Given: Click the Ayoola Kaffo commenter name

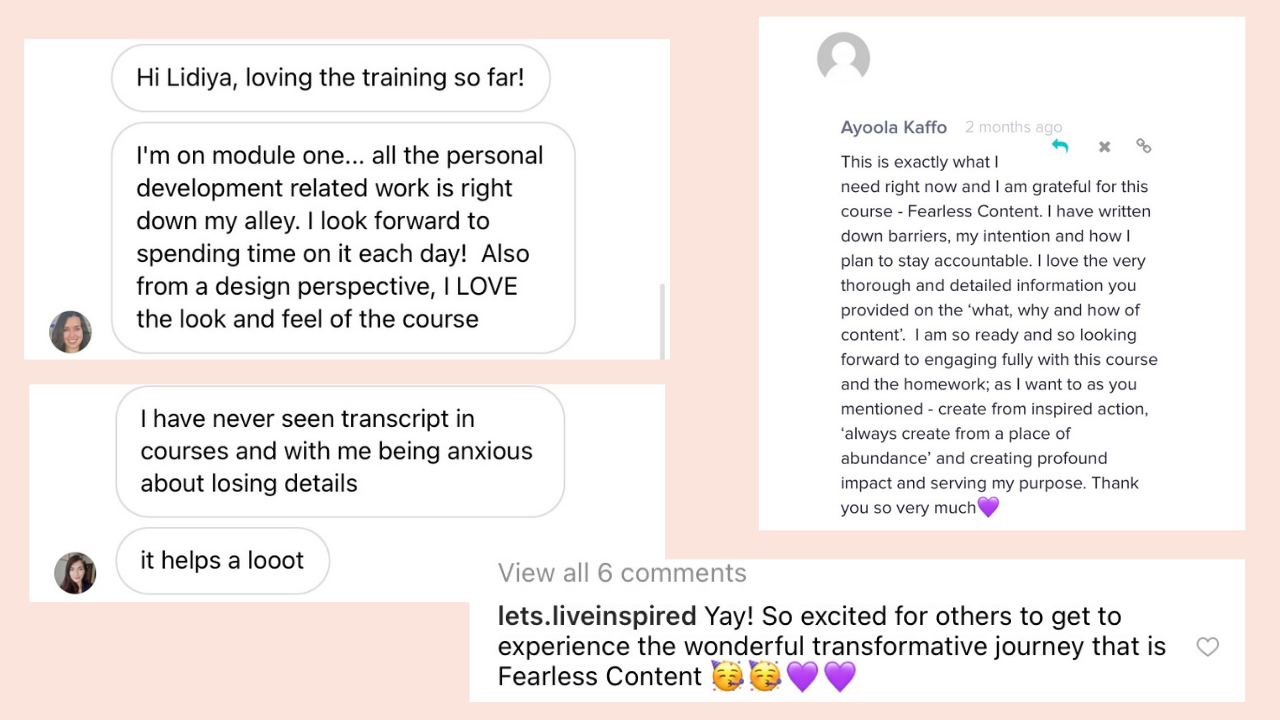Looking at the screenshot, I should 894,128.
